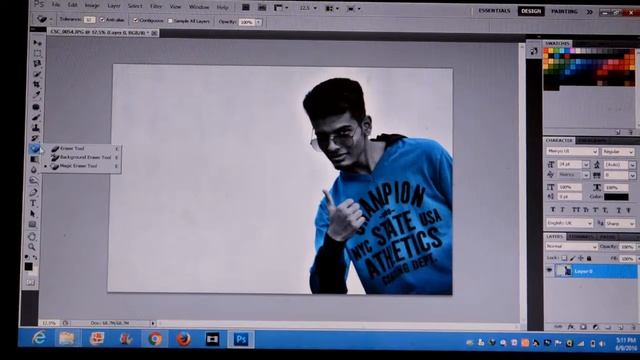
Task: Toggle lock image pixels brush icon
Action: click(572, 258)
